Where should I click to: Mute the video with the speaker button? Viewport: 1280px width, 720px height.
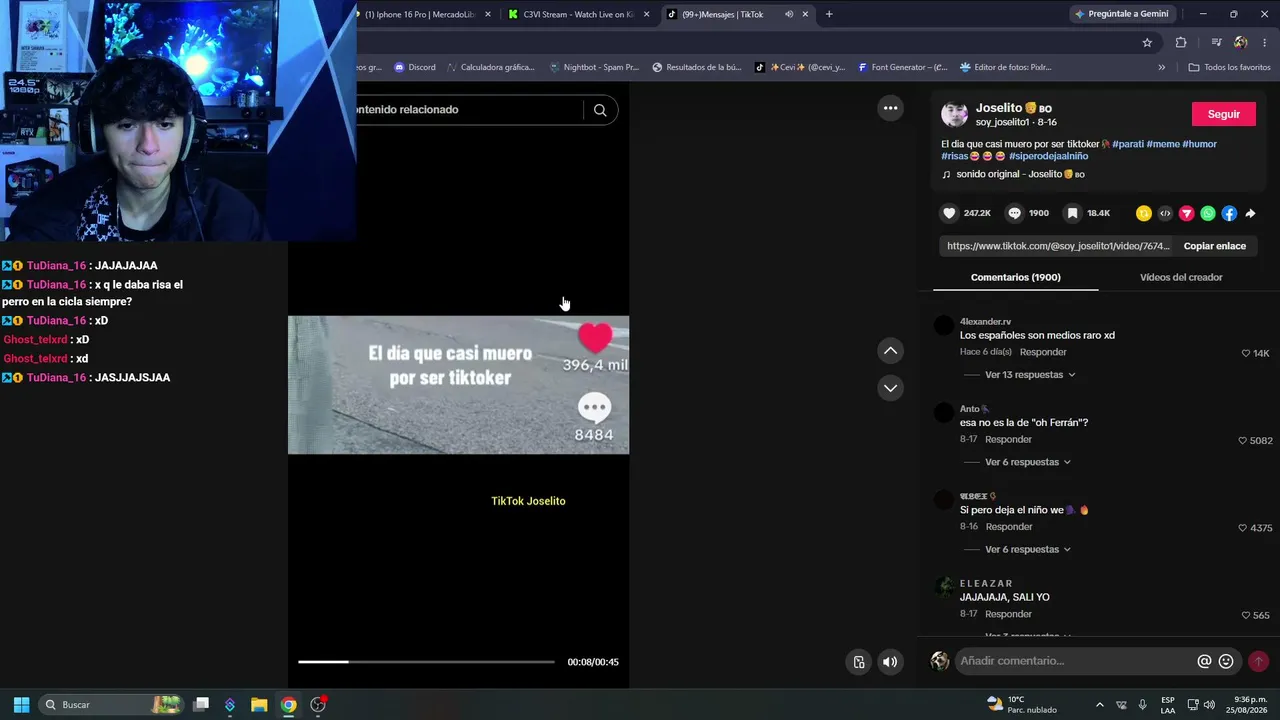click(890, 662)
